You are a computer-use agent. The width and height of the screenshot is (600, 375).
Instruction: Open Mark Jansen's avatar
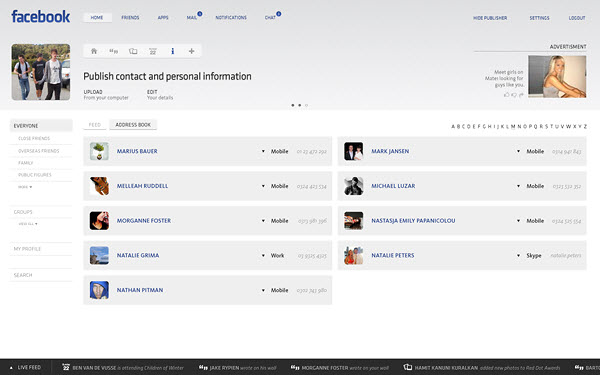pyautogui.click(x=354, y=151)
